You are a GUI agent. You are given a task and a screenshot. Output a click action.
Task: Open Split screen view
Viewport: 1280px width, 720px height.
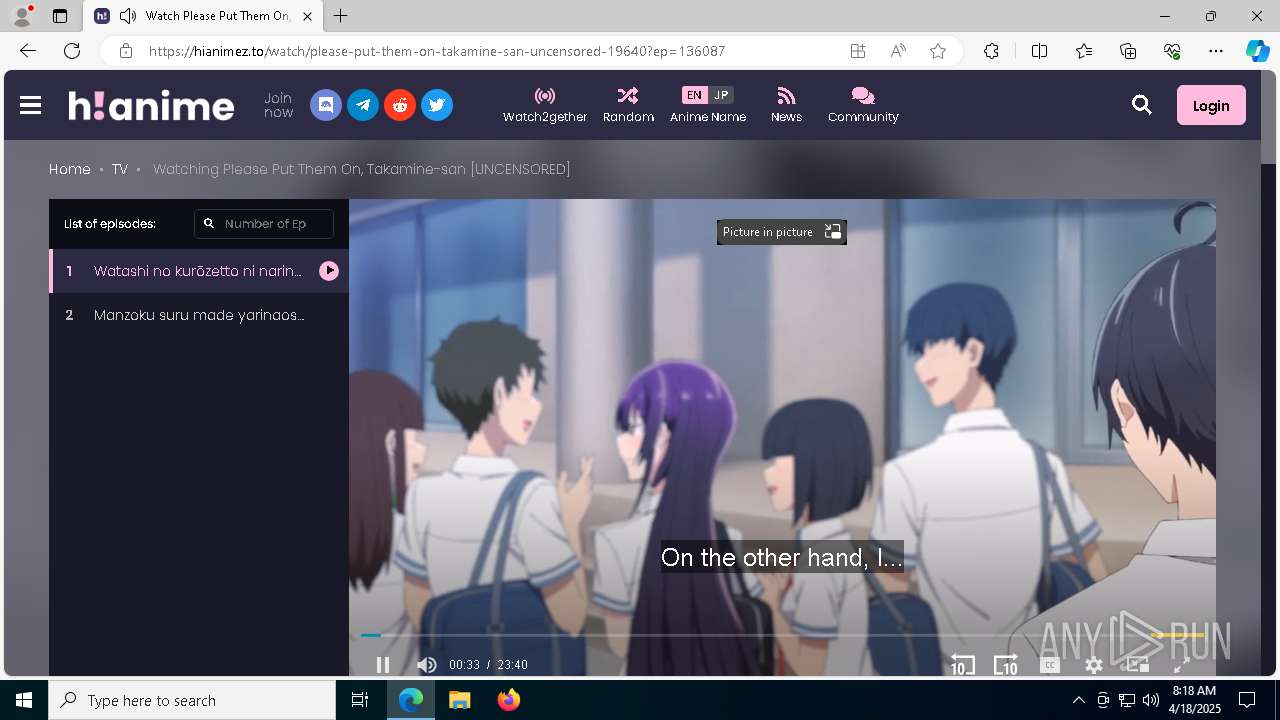click(1039, 51)
